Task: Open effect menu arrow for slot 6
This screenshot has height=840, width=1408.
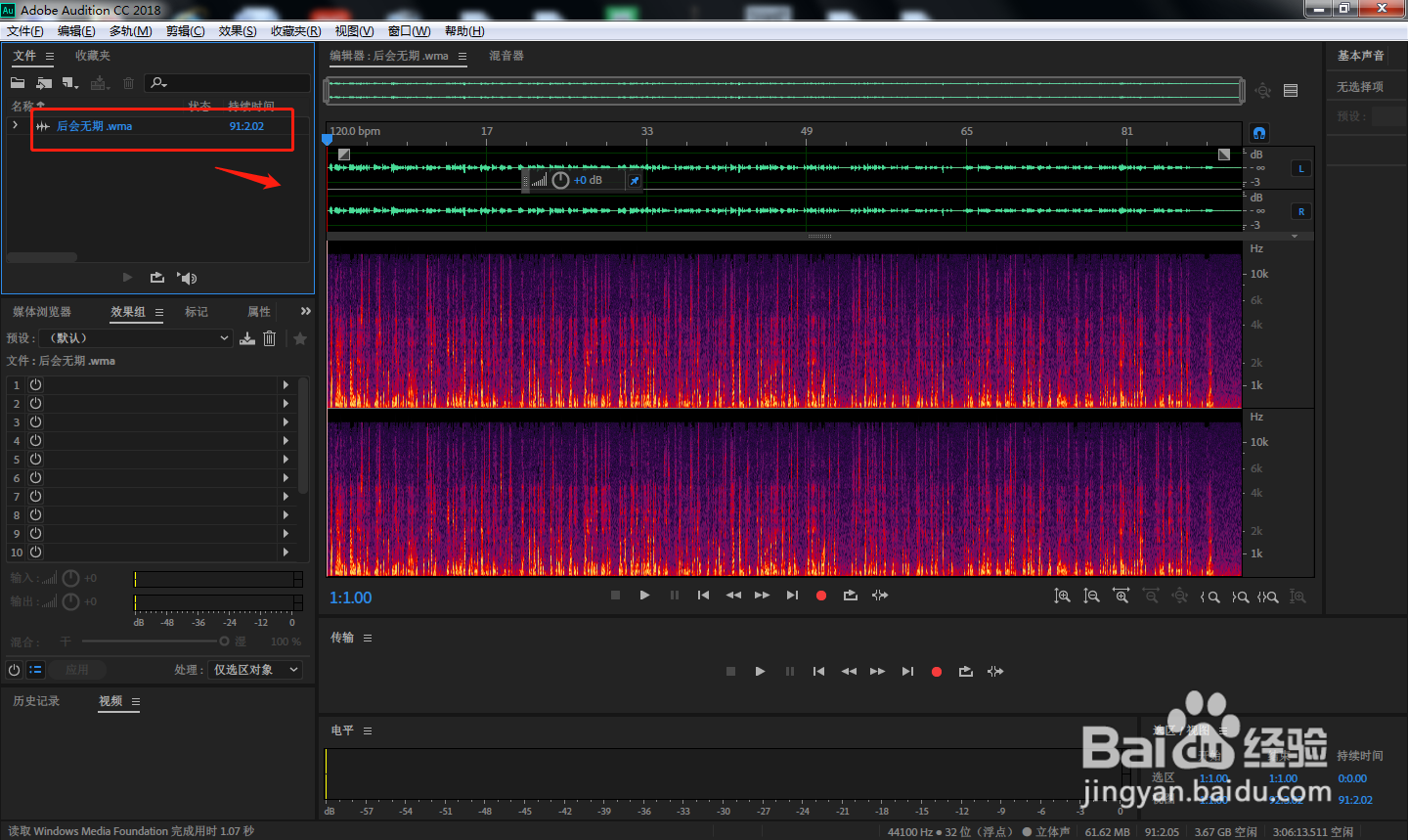Action: coord(286,478)
